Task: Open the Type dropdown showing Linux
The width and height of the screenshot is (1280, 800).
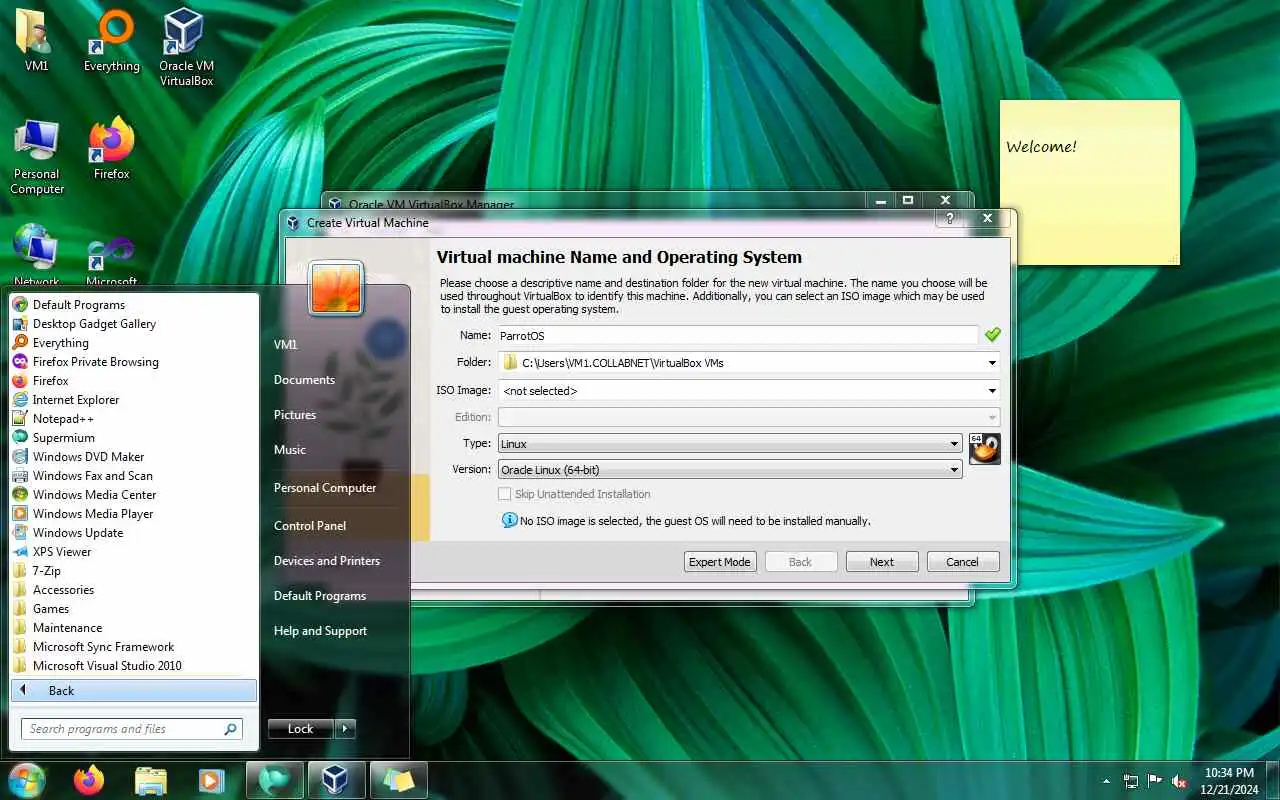Action: 730,444
